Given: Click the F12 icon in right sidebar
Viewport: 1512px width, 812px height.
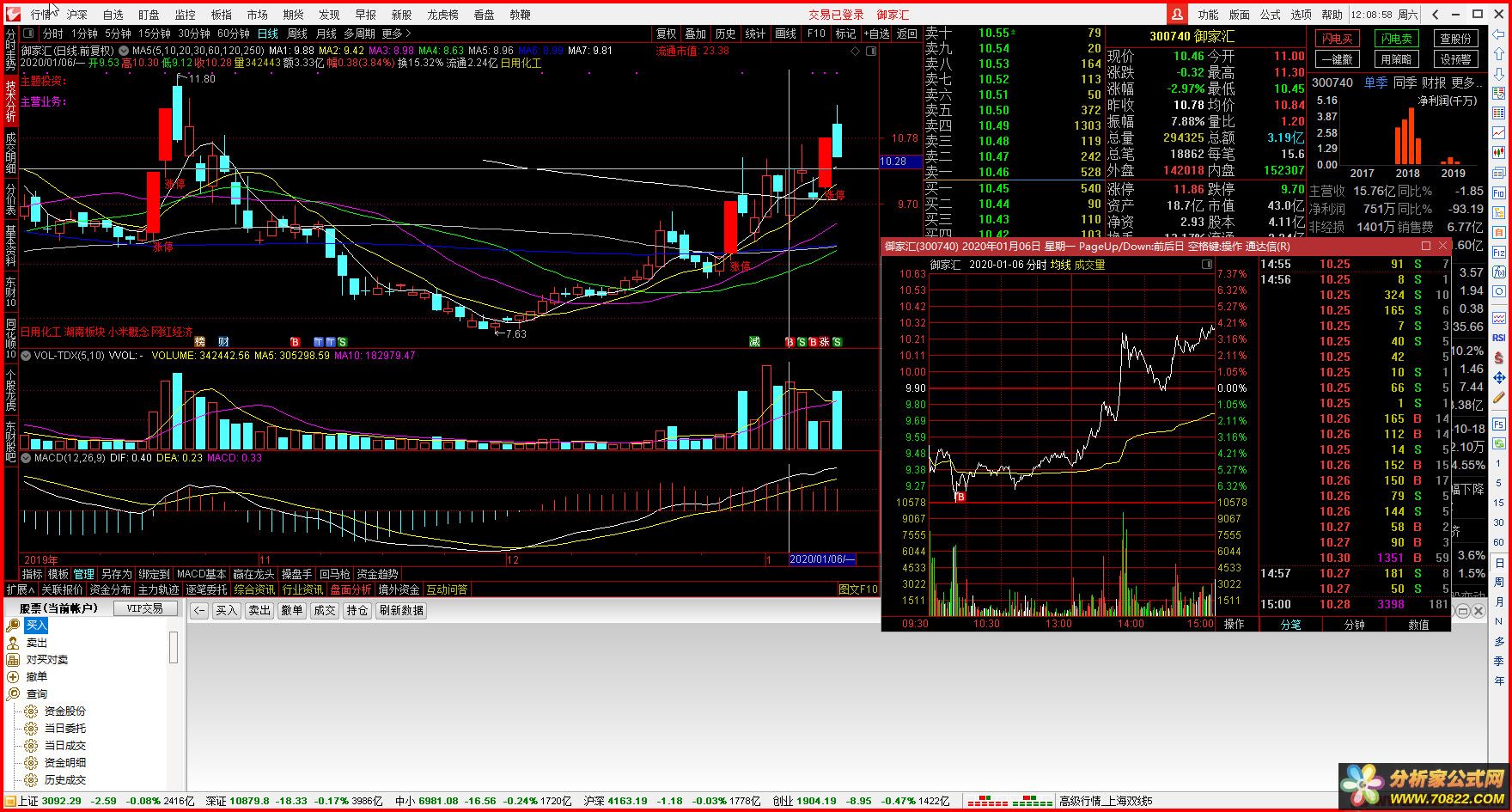Looking at the screenshot, I should [1499, 253].
